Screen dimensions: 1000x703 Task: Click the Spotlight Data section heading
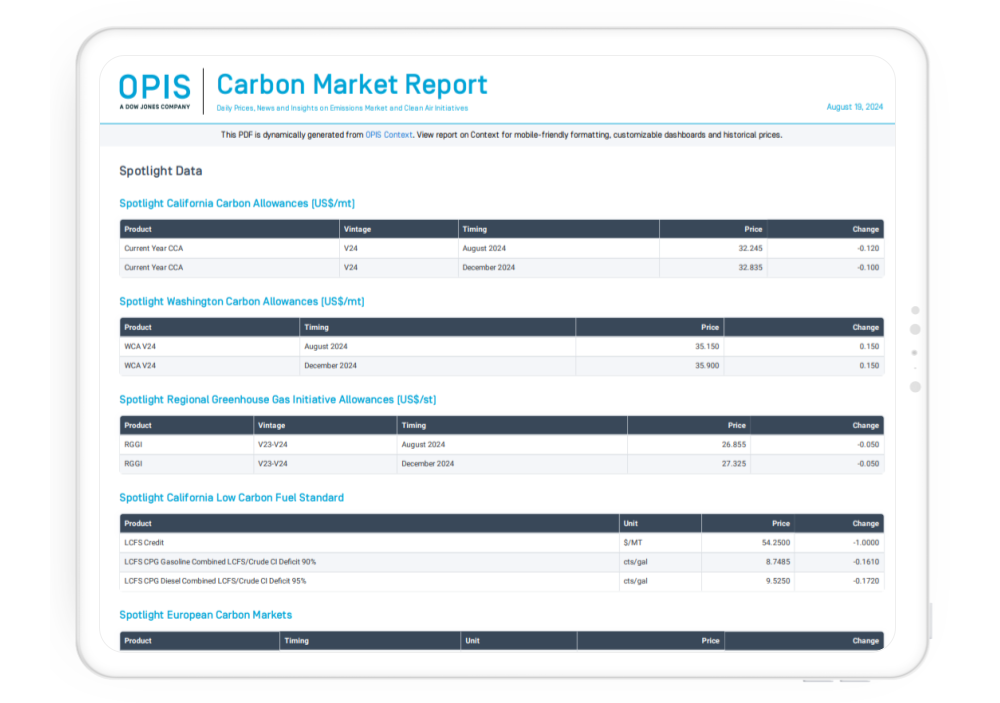tap(160, 171)
